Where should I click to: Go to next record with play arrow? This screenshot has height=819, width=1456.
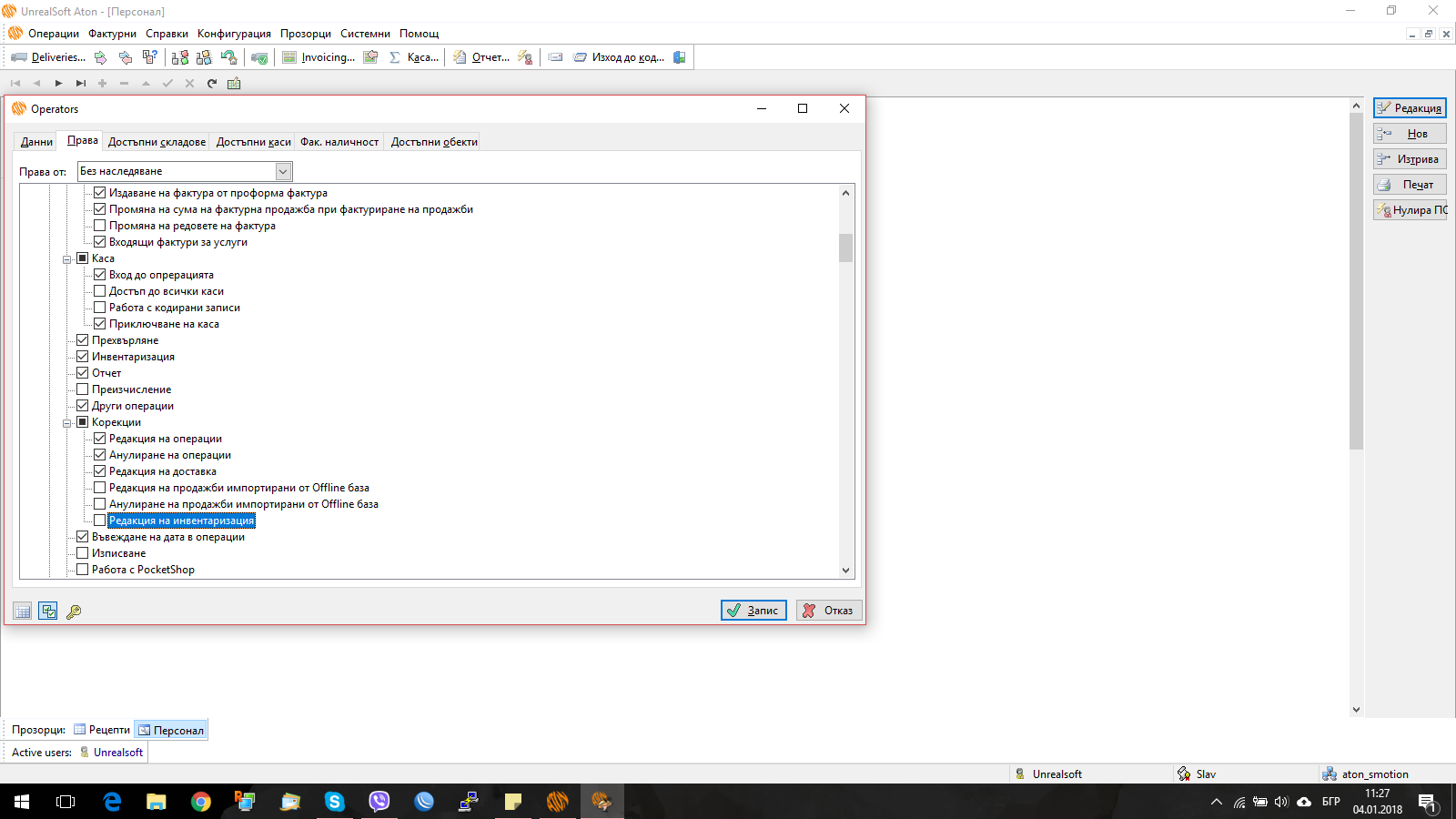pos(58,84)
